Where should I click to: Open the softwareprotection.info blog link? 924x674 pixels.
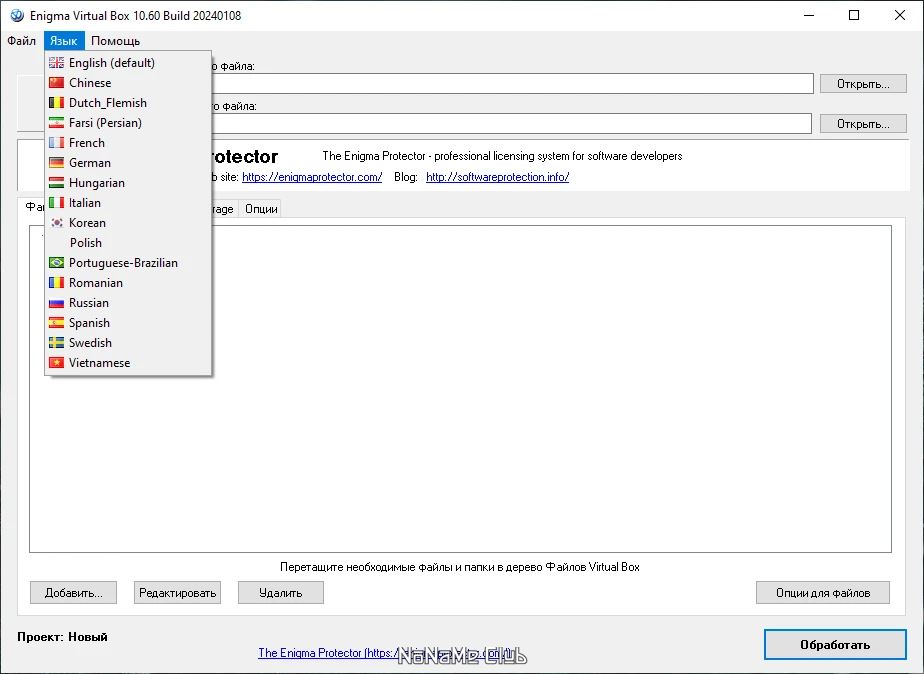[x=497, y=177]
